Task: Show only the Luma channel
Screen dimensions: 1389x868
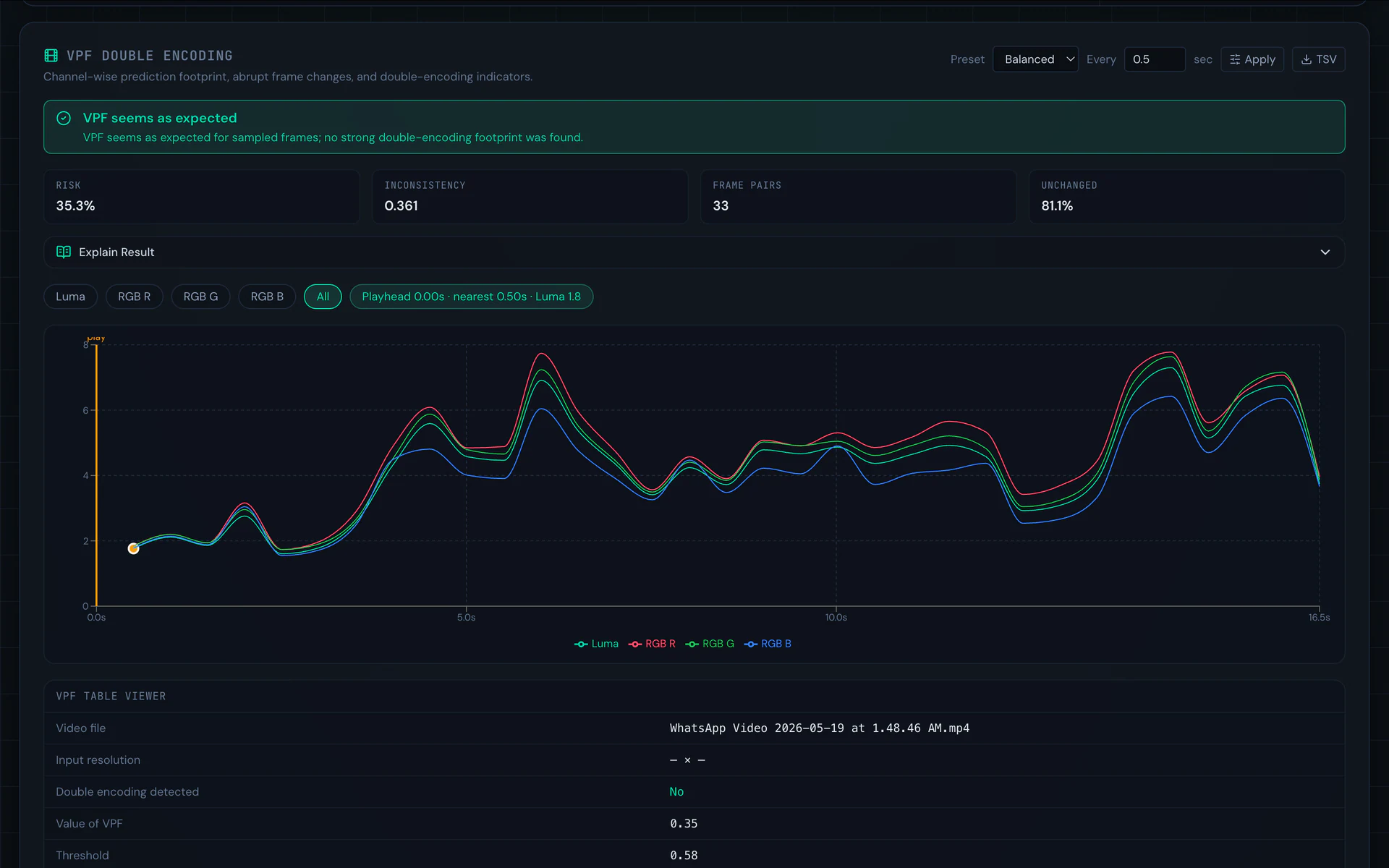Action: click(x=70, y=297)
